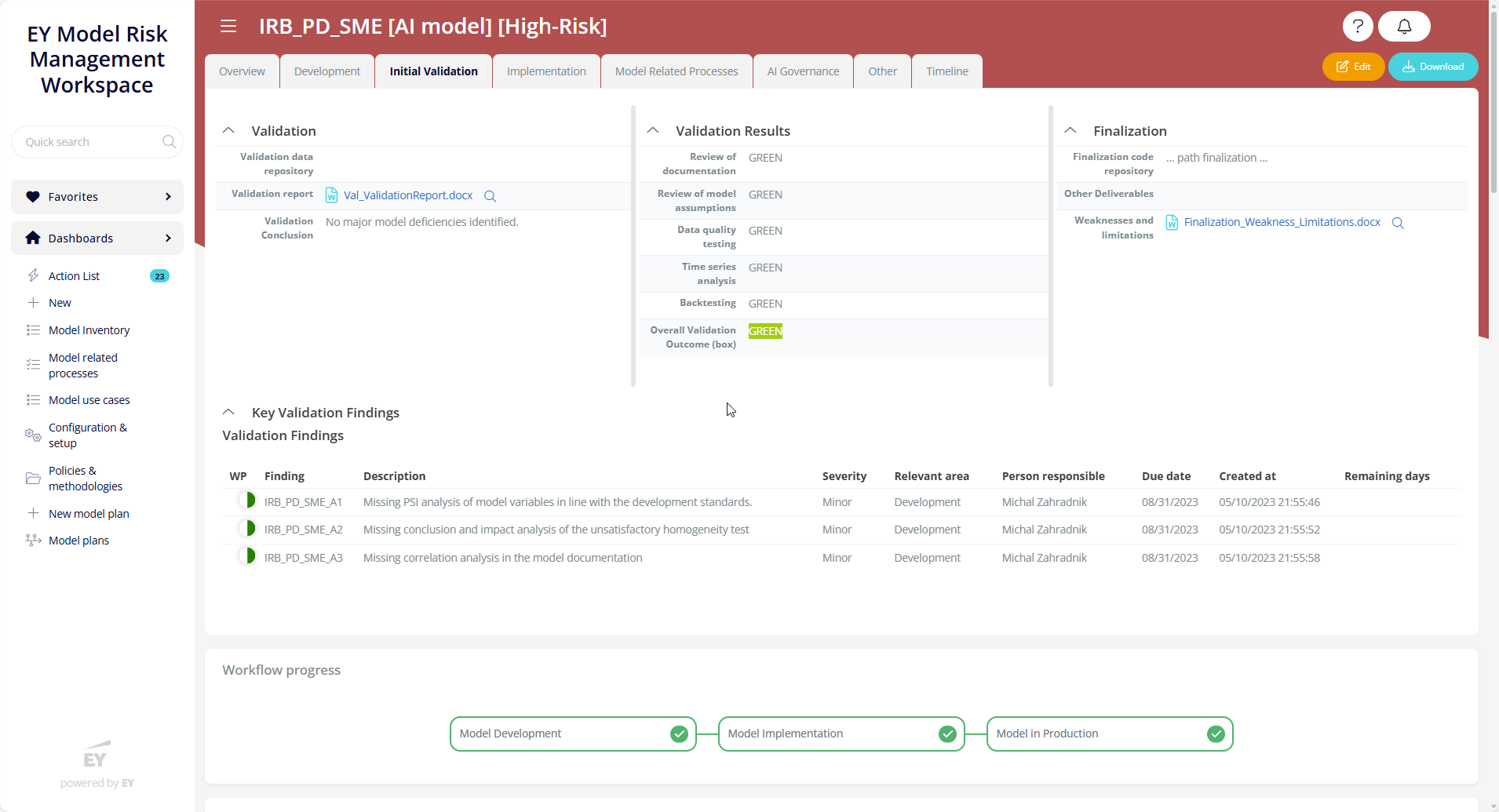Open the Val_ValidationReport.docx link
The height and width of the screenshot is (812, 1499).
(408, 195)
